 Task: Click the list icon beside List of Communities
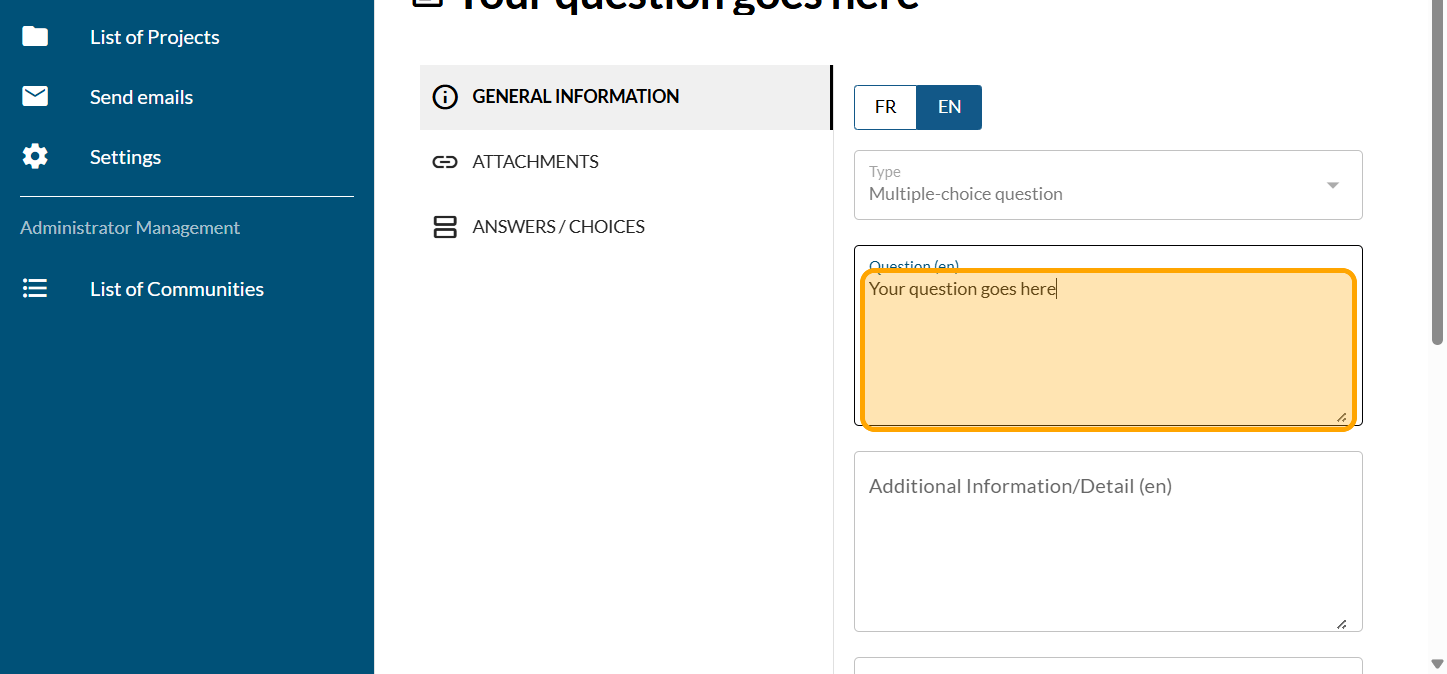(x=35, y=289)
